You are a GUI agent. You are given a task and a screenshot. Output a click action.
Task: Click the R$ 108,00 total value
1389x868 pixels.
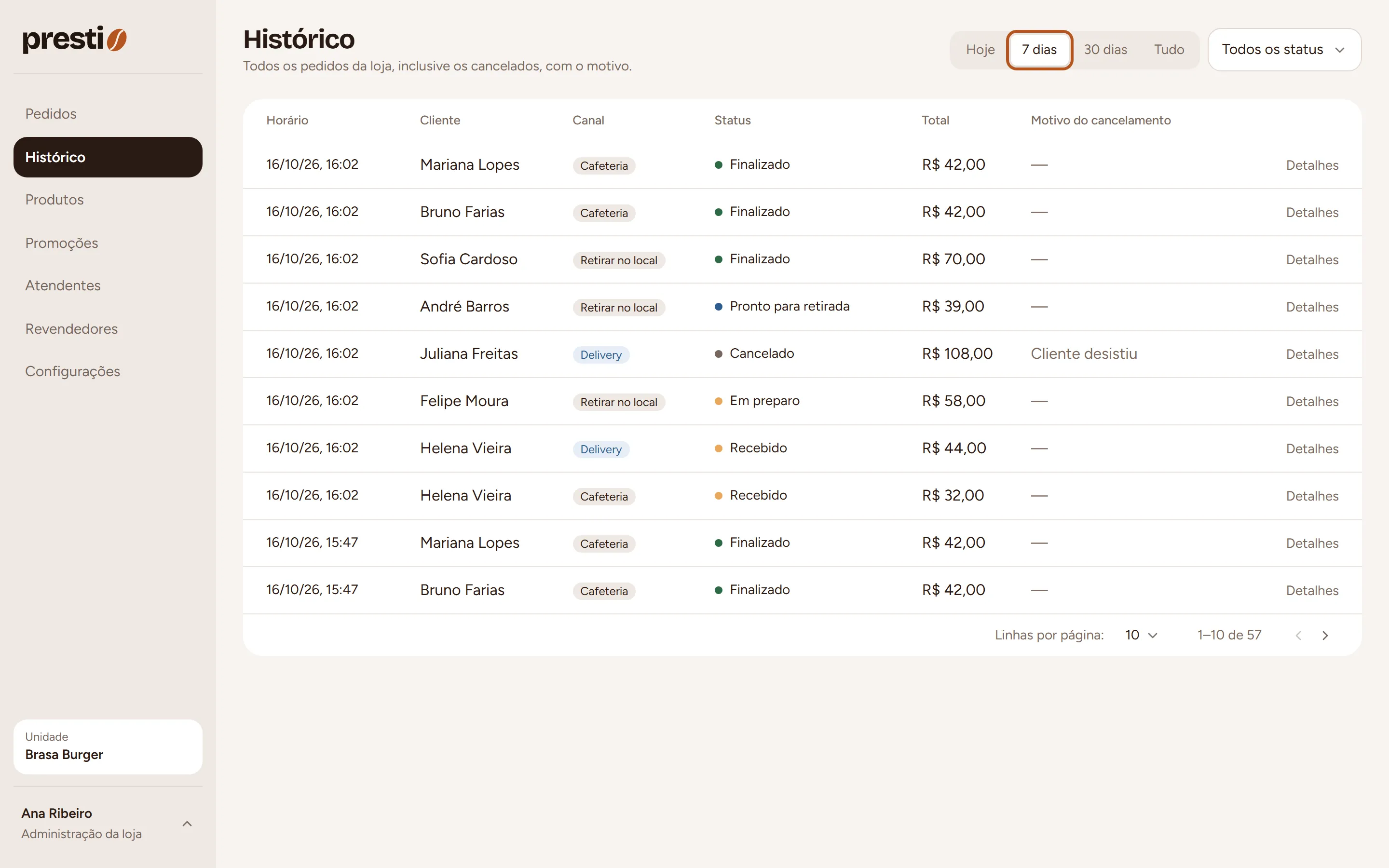pos(957,353)
